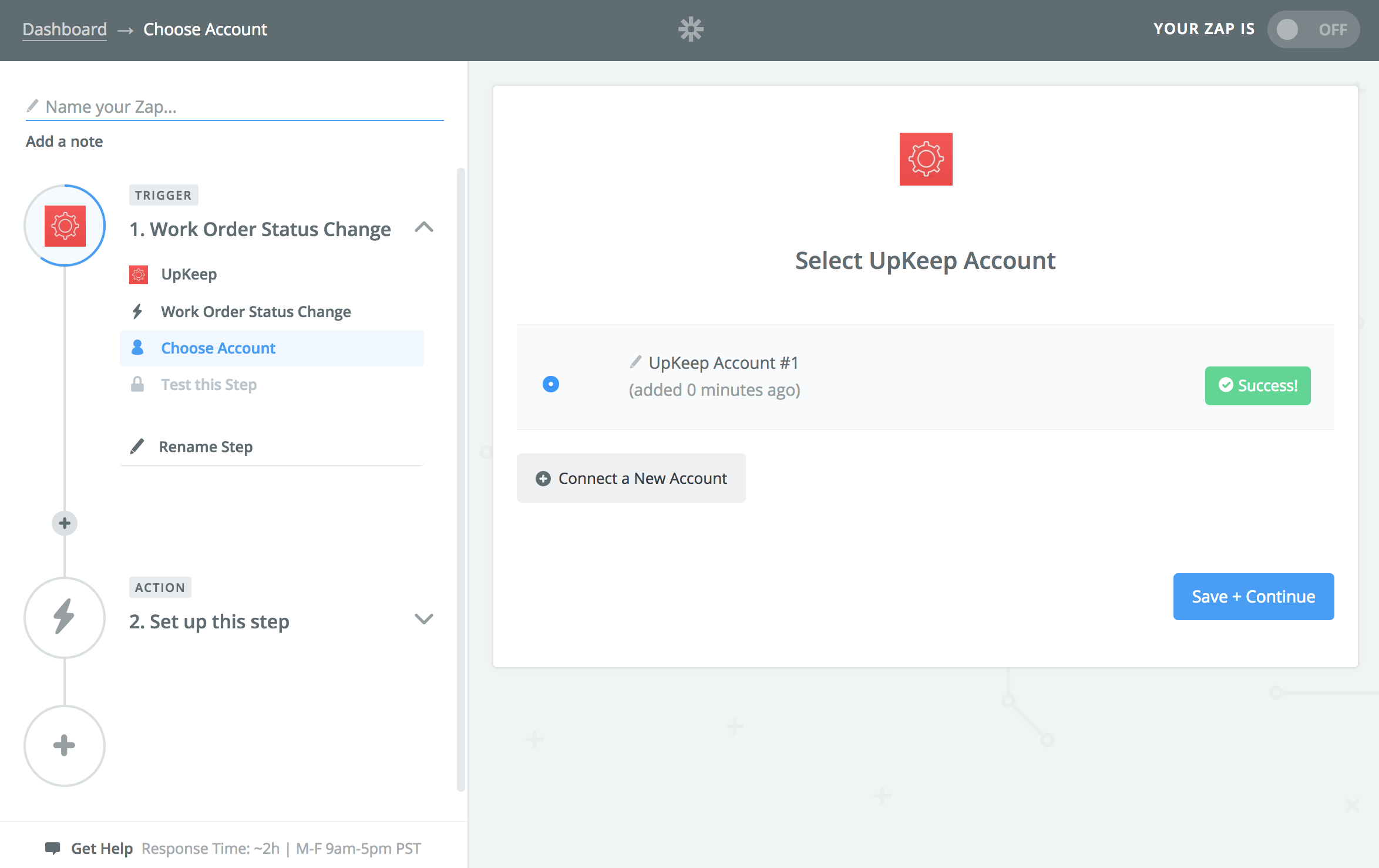Expand the Set up this step action
The width and height of the screenshot is (1379, 868).
click(x=423, y=619)
